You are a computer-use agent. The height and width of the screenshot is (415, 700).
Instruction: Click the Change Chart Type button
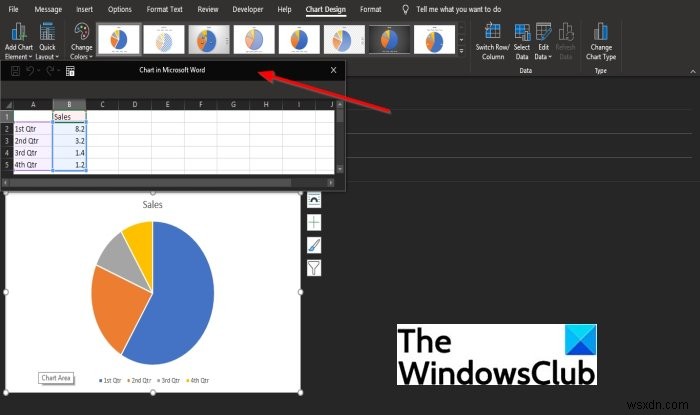click(600, 41)
